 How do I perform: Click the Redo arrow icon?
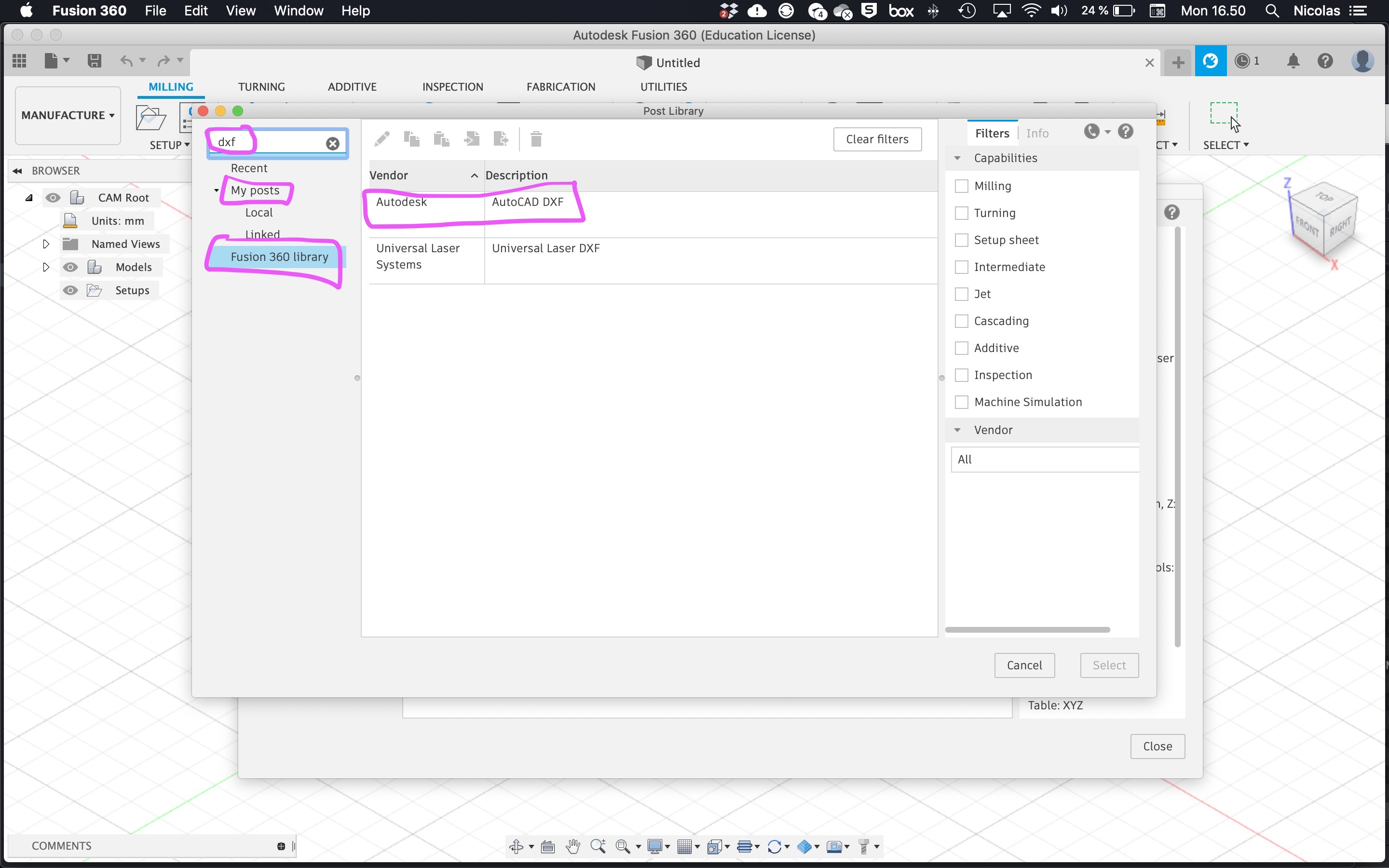pyautogui.click(x=163, y=60)
